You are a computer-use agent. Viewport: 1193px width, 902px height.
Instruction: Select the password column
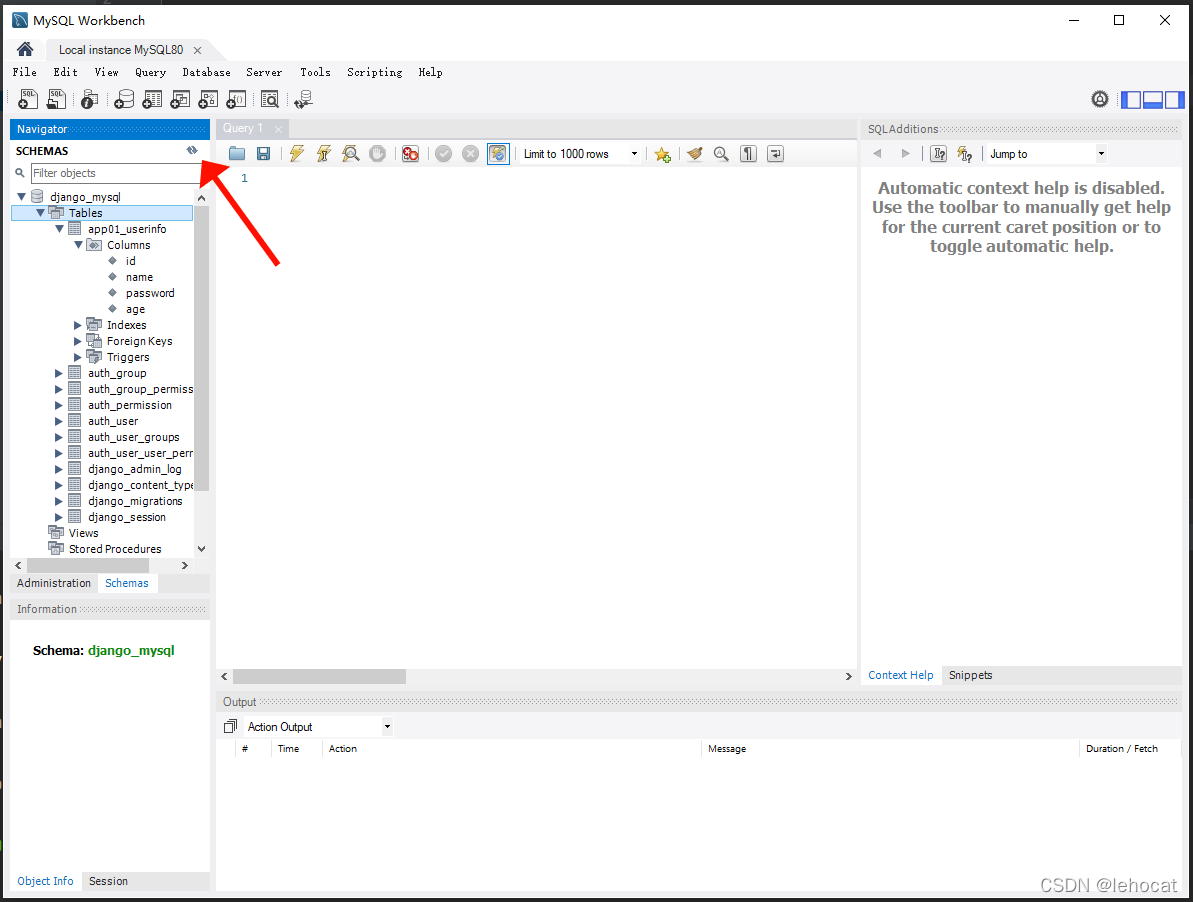click(150, 293)
